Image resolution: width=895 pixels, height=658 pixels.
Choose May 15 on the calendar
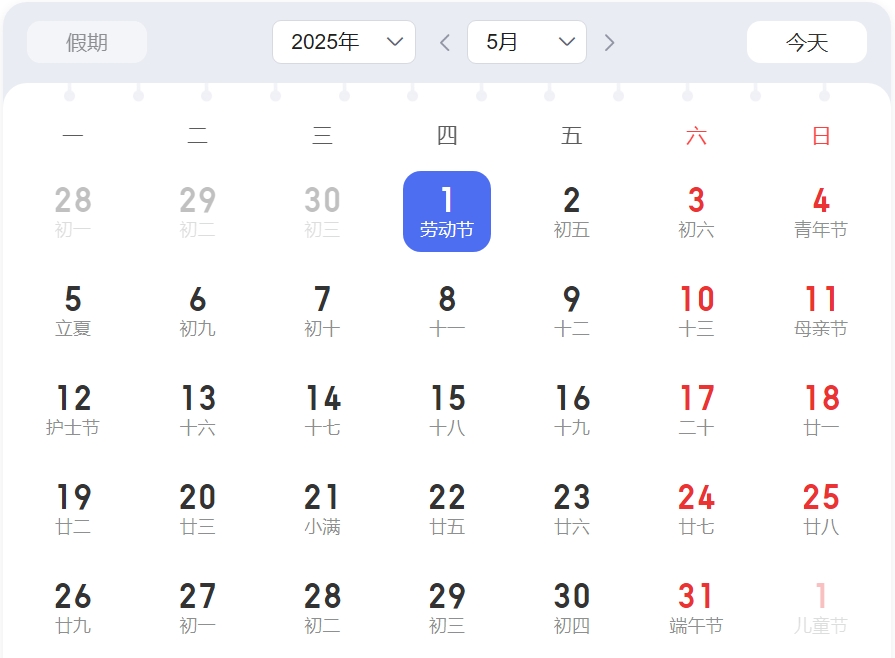coord(447,410)
